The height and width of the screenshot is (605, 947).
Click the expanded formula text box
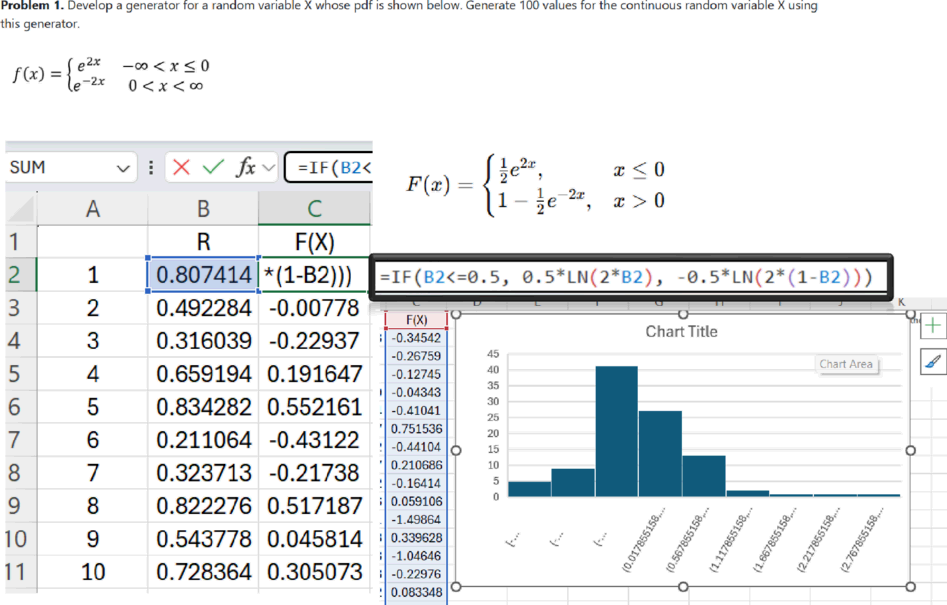631,277
